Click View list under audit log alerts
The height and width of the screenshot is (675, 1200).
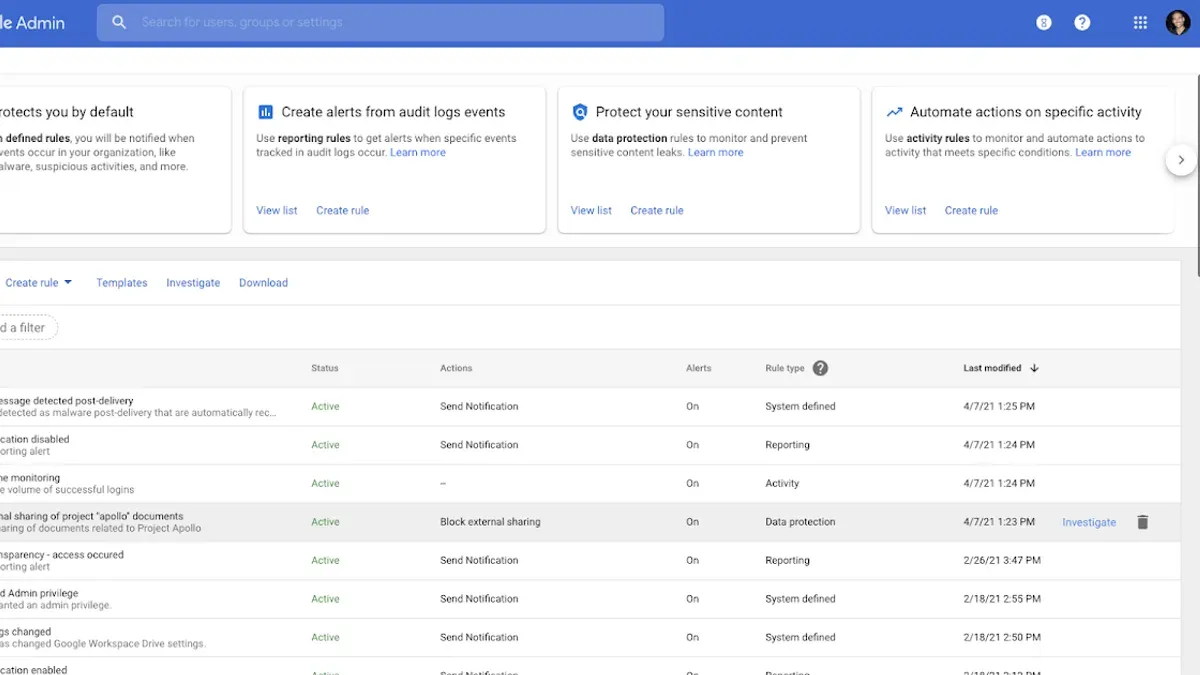point(277,210)
